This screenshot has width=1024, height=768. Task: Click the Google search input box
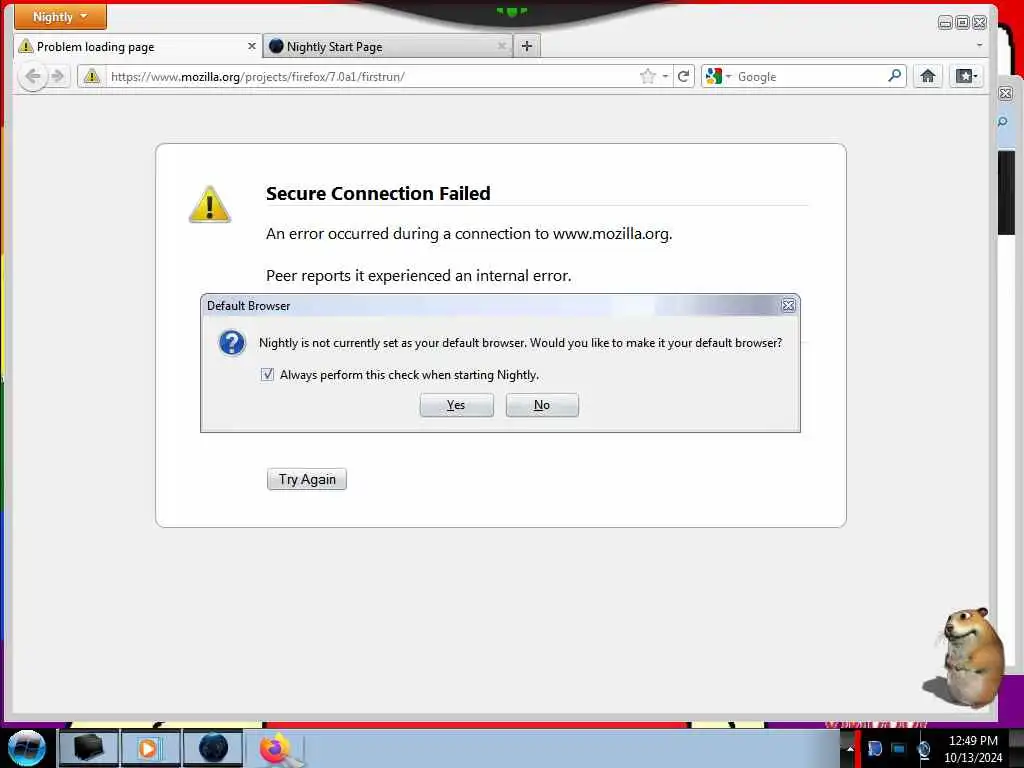[x=810, y=76]
